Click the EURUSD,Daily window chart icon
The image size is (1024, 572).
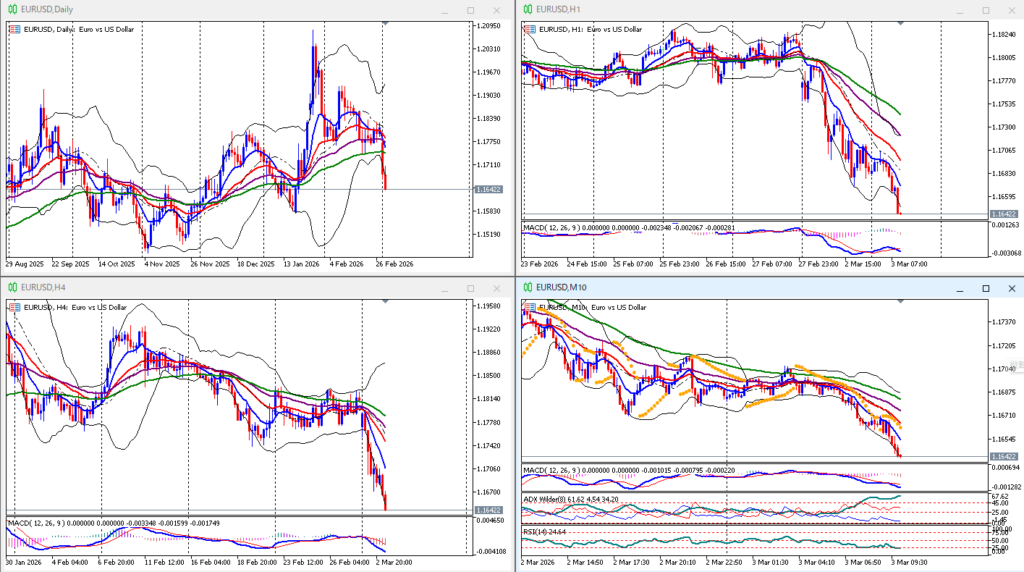pos(11,10)
